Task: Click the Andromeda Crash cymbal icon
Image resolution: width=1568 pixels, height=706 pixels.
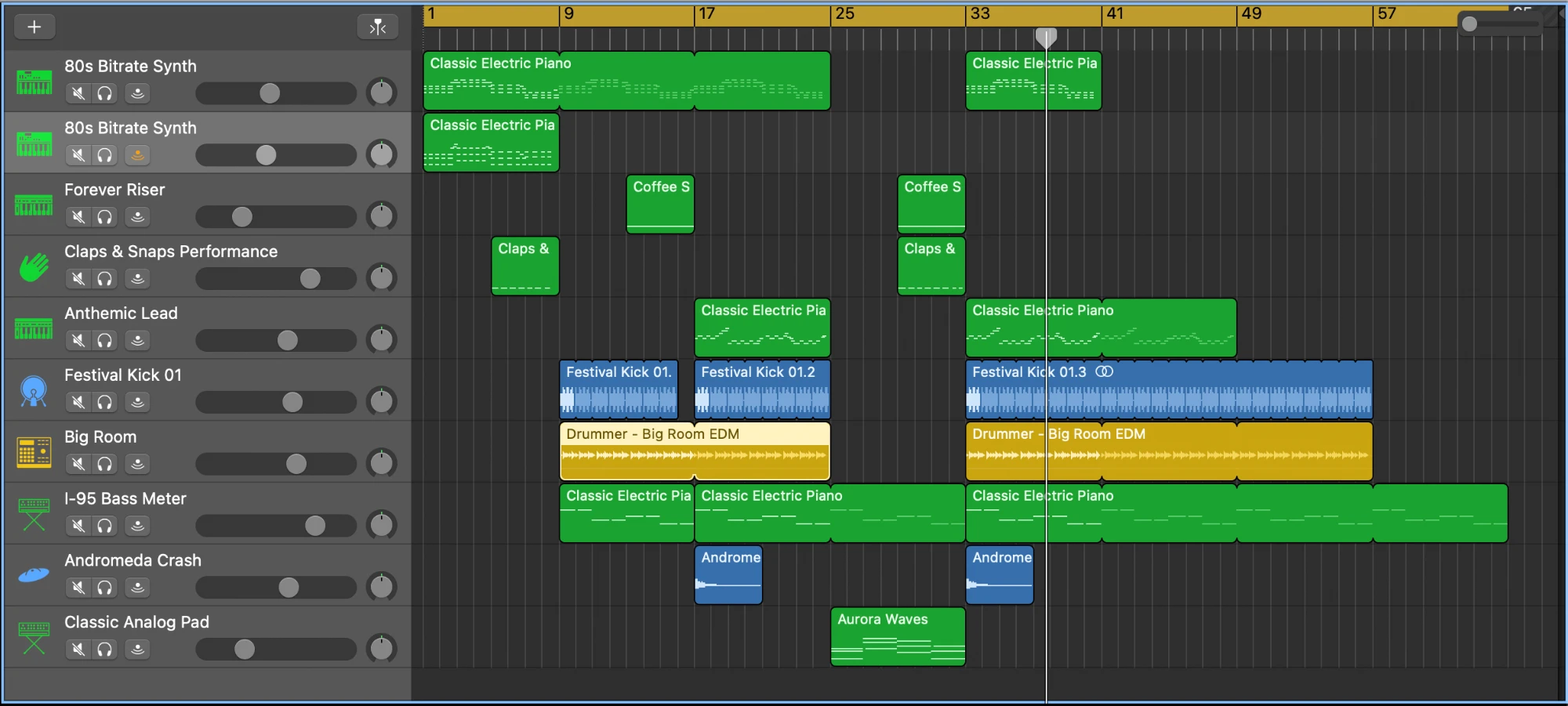Action: tap(34, 576)
